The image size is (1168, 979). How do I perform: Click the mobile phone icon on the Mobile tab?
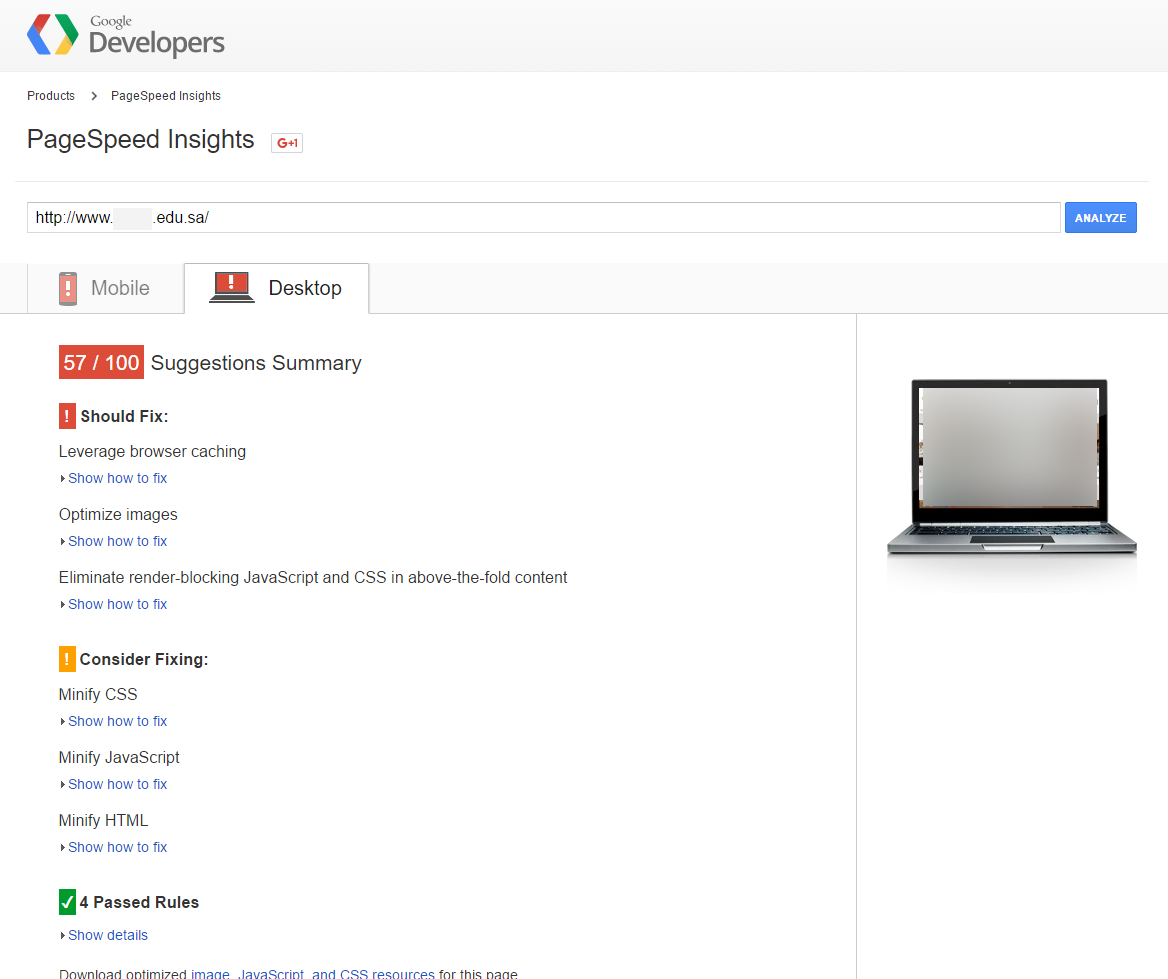68,288
